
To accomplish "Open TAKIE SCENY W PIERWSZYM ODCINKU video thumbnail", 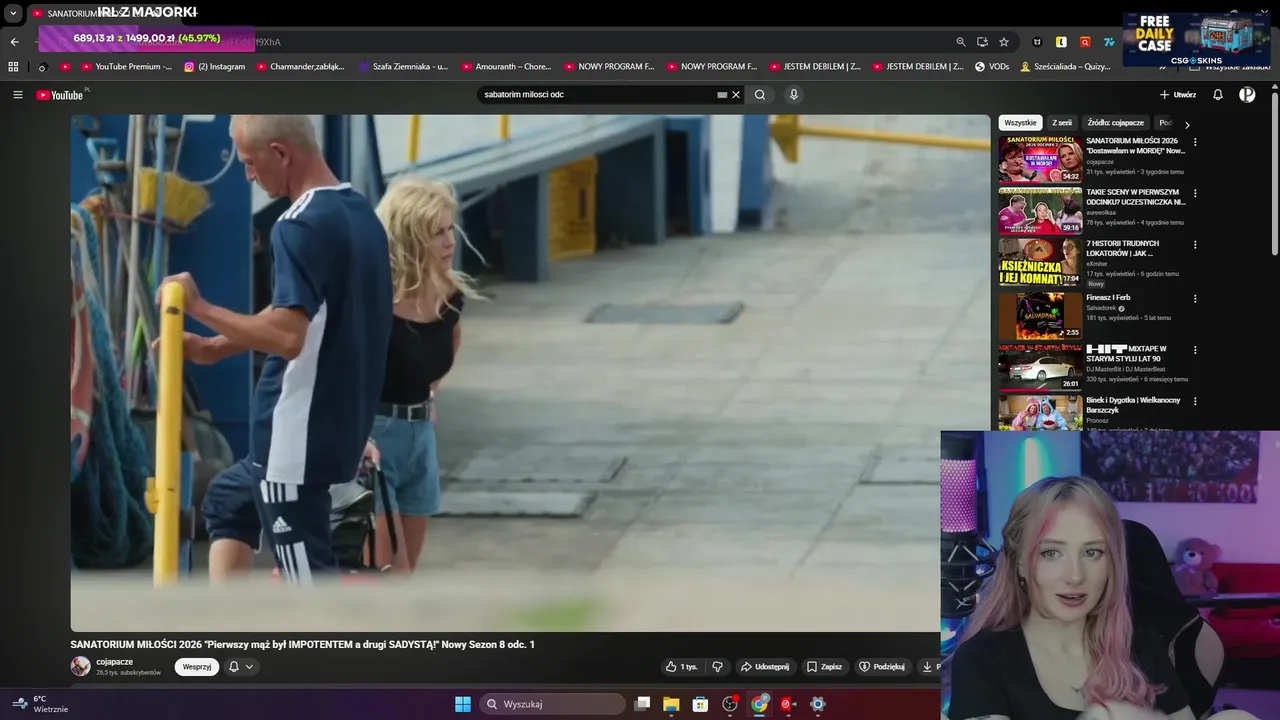I will (x=1040, y=211).
